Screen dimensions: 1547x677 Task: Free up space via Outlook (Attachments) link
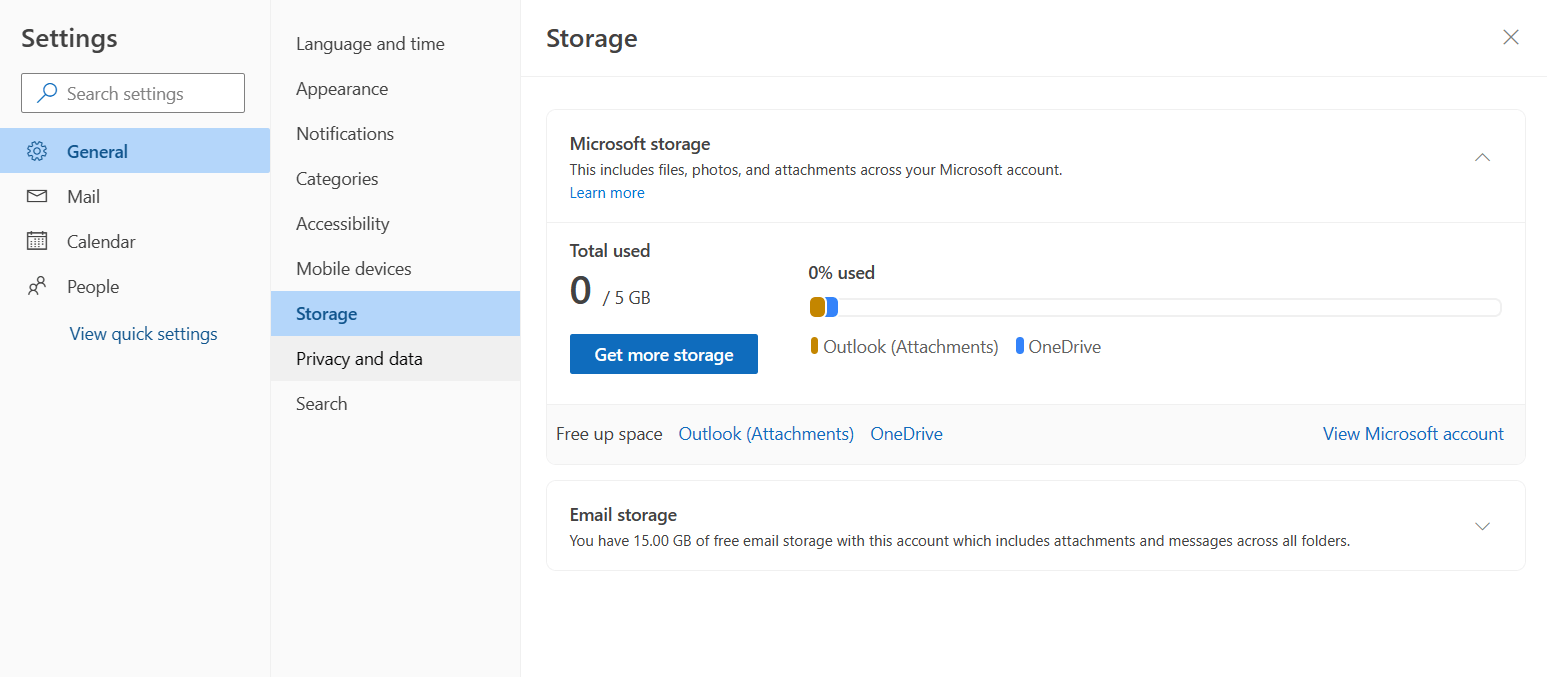(766, 434)
